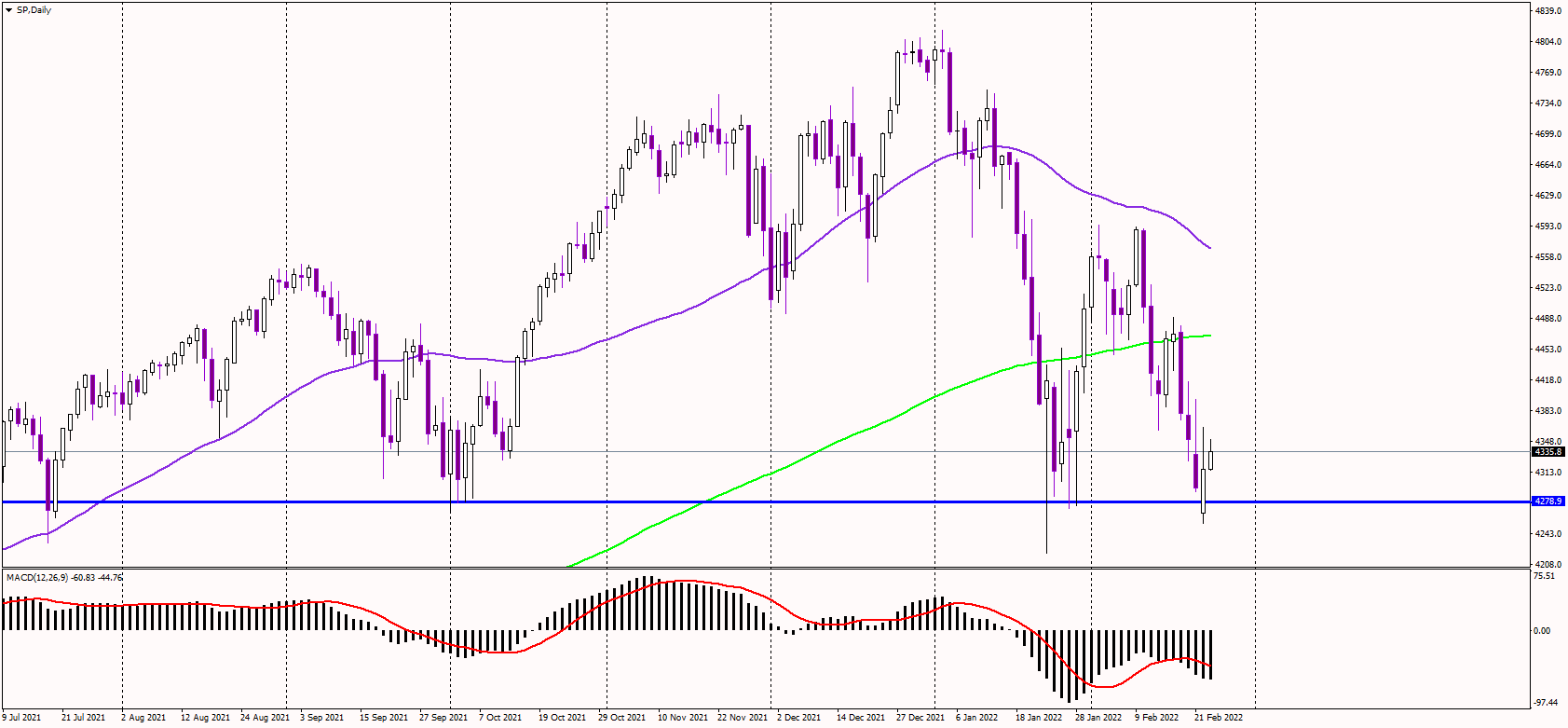Viewport: 1568px width, 728px height.
Task: Click the 4558.0 price scale label
Action: (x=1548, y=257)
